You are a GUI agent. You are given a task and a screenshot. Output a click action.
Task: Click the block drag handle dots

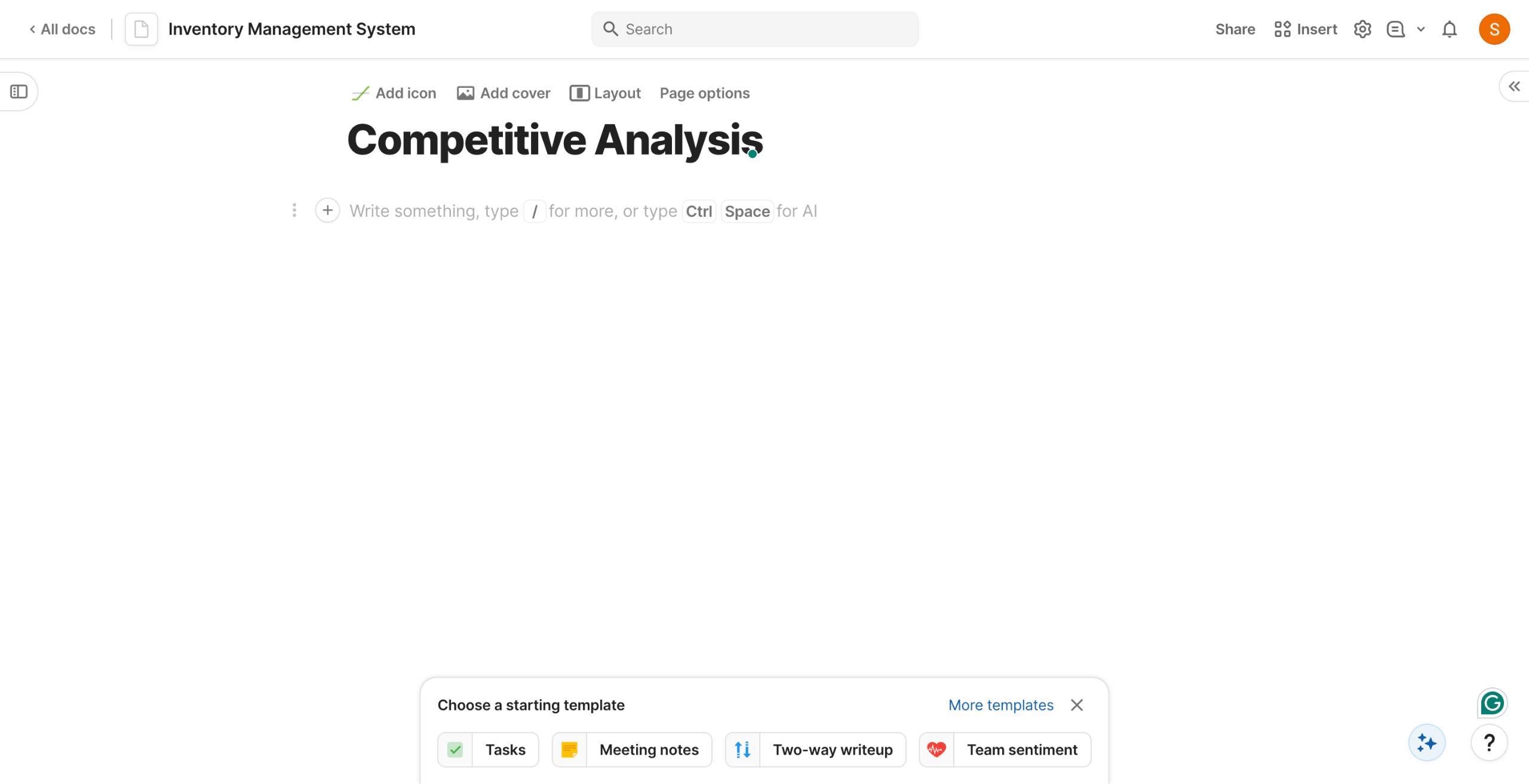tap(294, 210)
